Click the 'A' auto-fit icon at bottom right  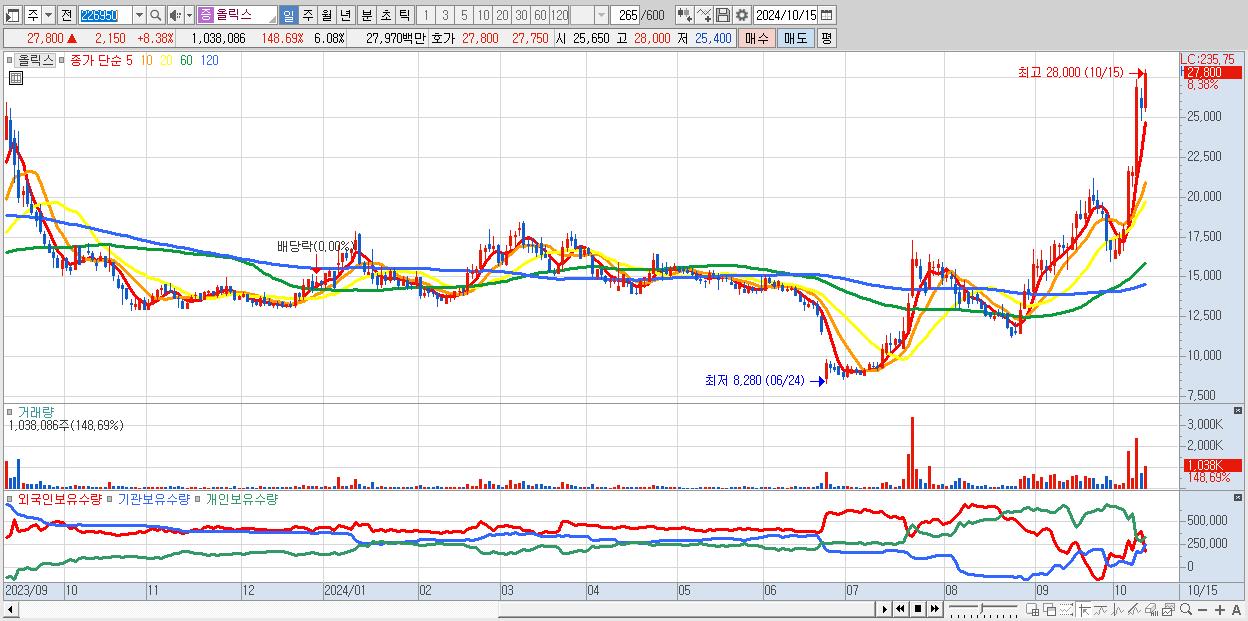pos(1236,610)
